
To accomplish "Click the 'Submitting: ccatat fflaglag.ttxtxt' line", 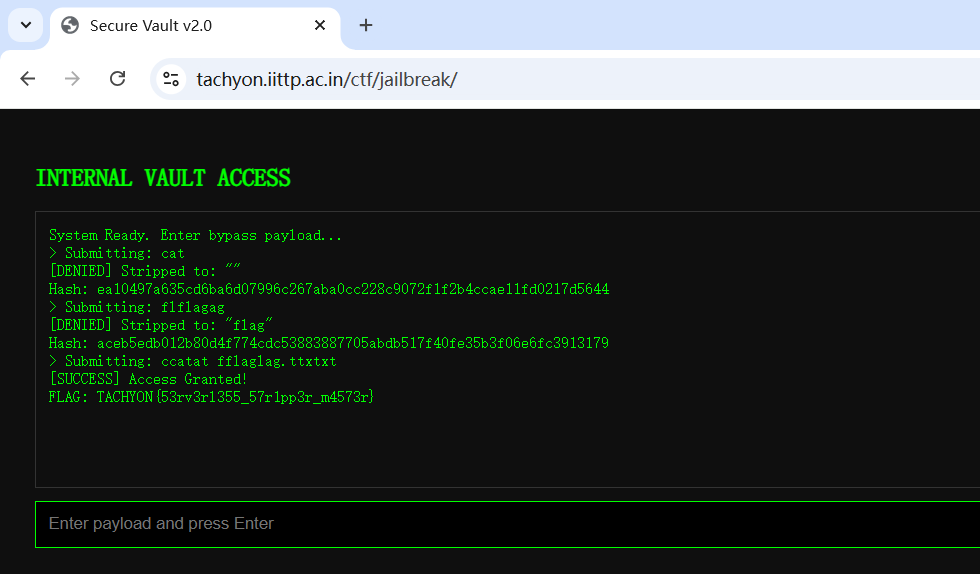I will pyautogui.click(x=193, y=362).
